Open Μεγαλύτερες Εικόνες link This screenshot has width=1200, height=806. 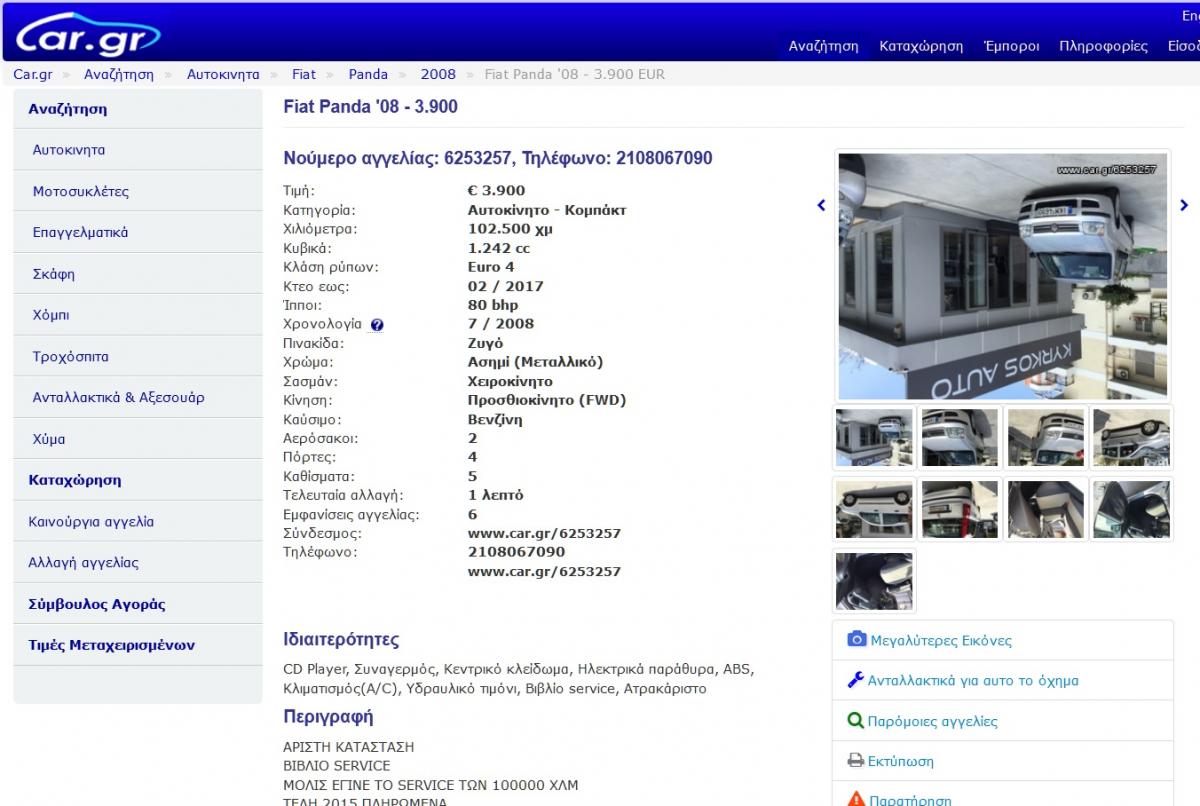pyautogui.click(x=941, y=641)
